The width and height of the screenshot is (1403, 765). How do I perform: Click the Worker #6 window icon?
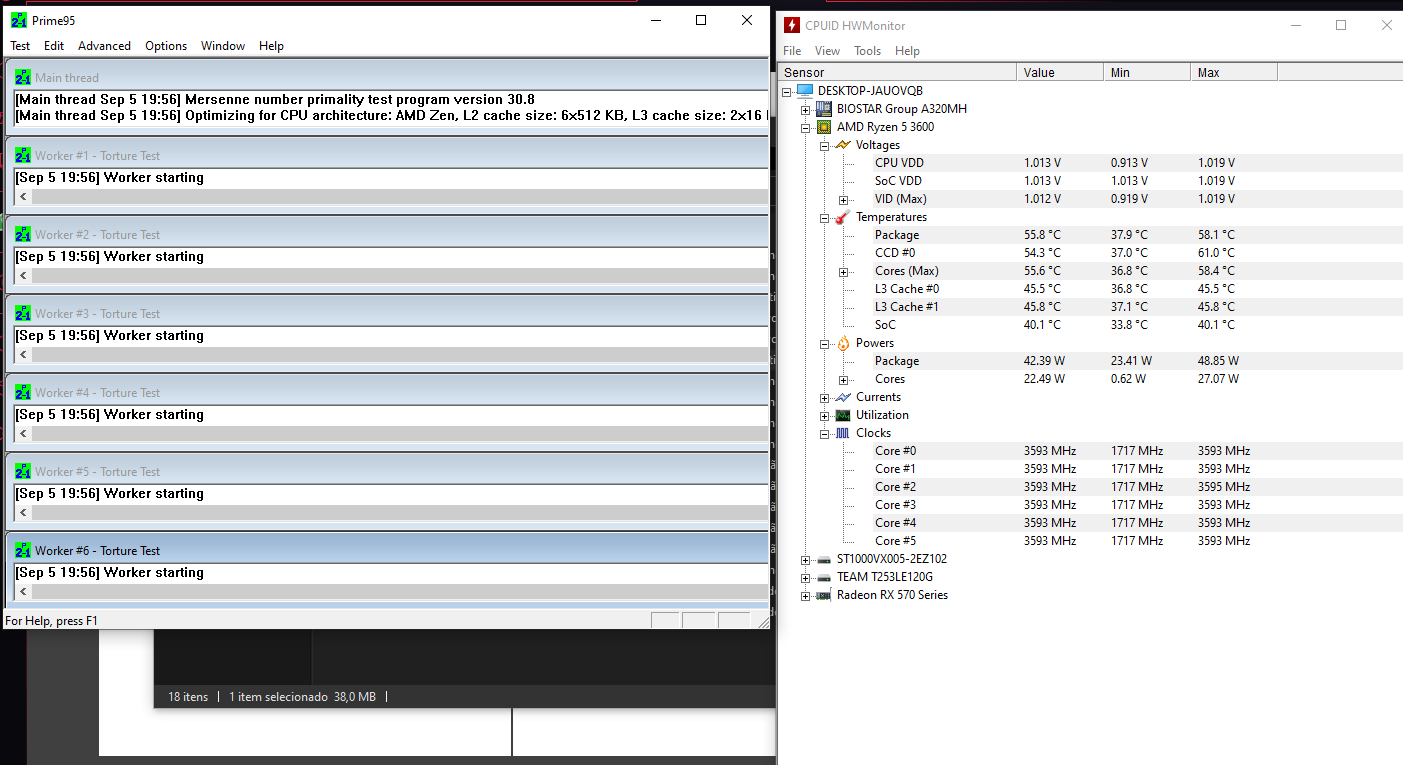[x=23, y=550]
